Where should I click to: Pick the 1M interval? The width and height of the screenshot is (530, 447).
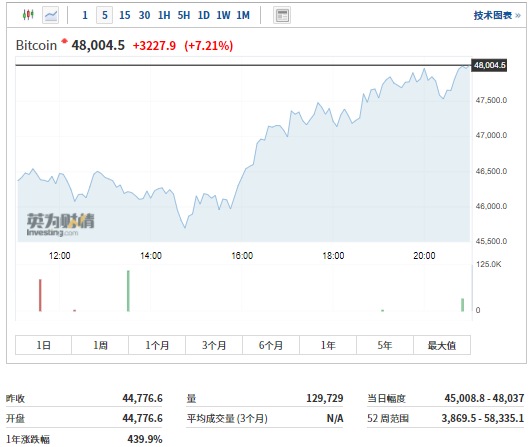(243, 15)
